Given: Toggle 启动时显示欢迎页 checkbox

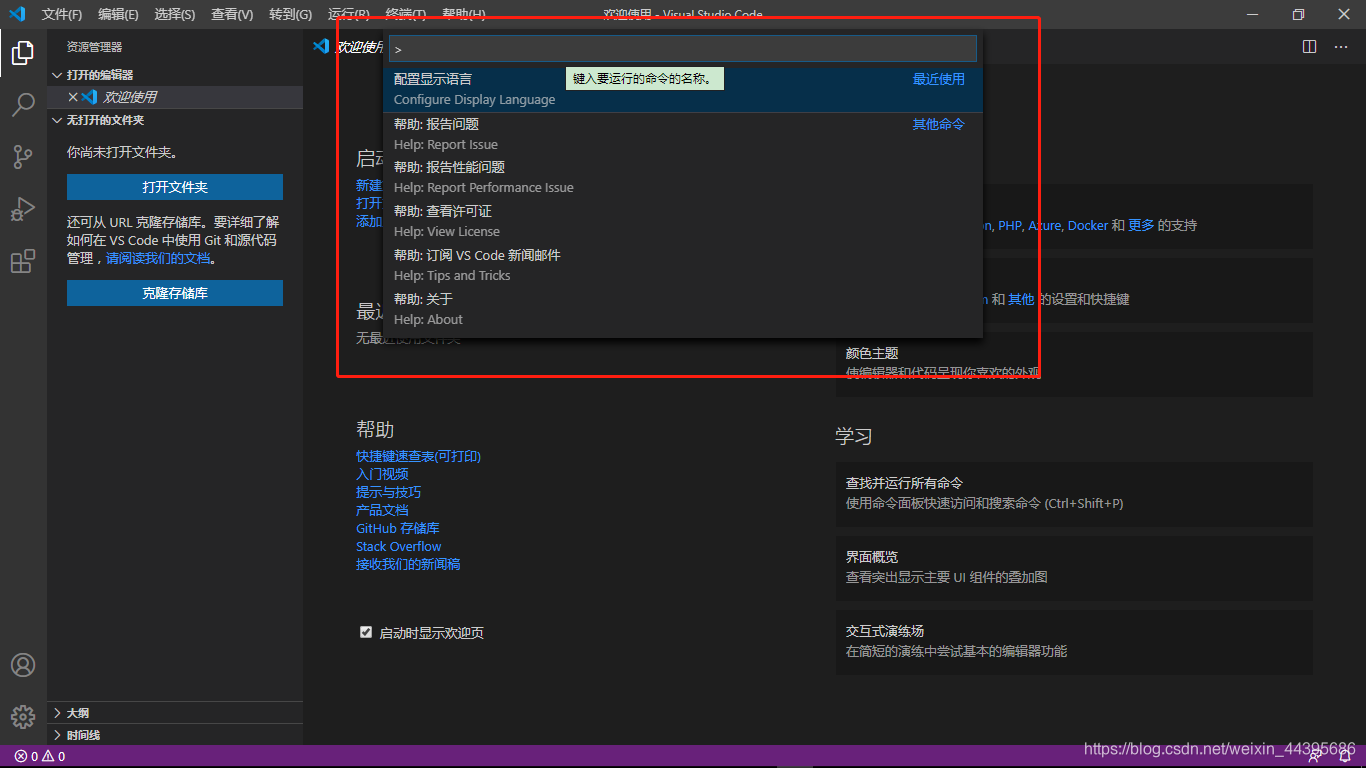Looking at the screenshot, I should click(x=366, y=632).
